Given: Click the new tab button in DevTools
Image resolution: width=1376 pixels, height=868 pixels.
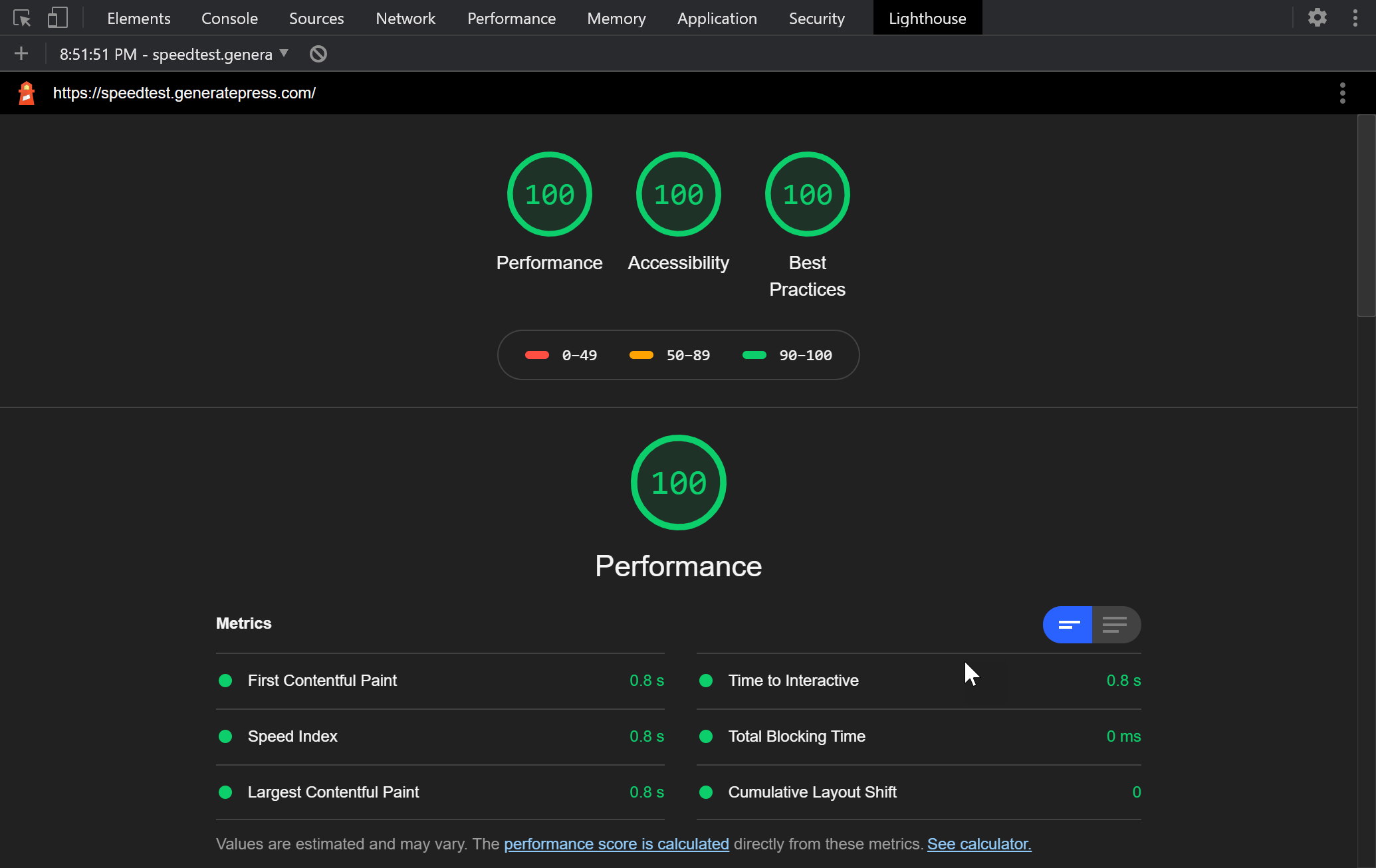Looking at the screenshot, I should pyautogui.click(x=23, y=53).
